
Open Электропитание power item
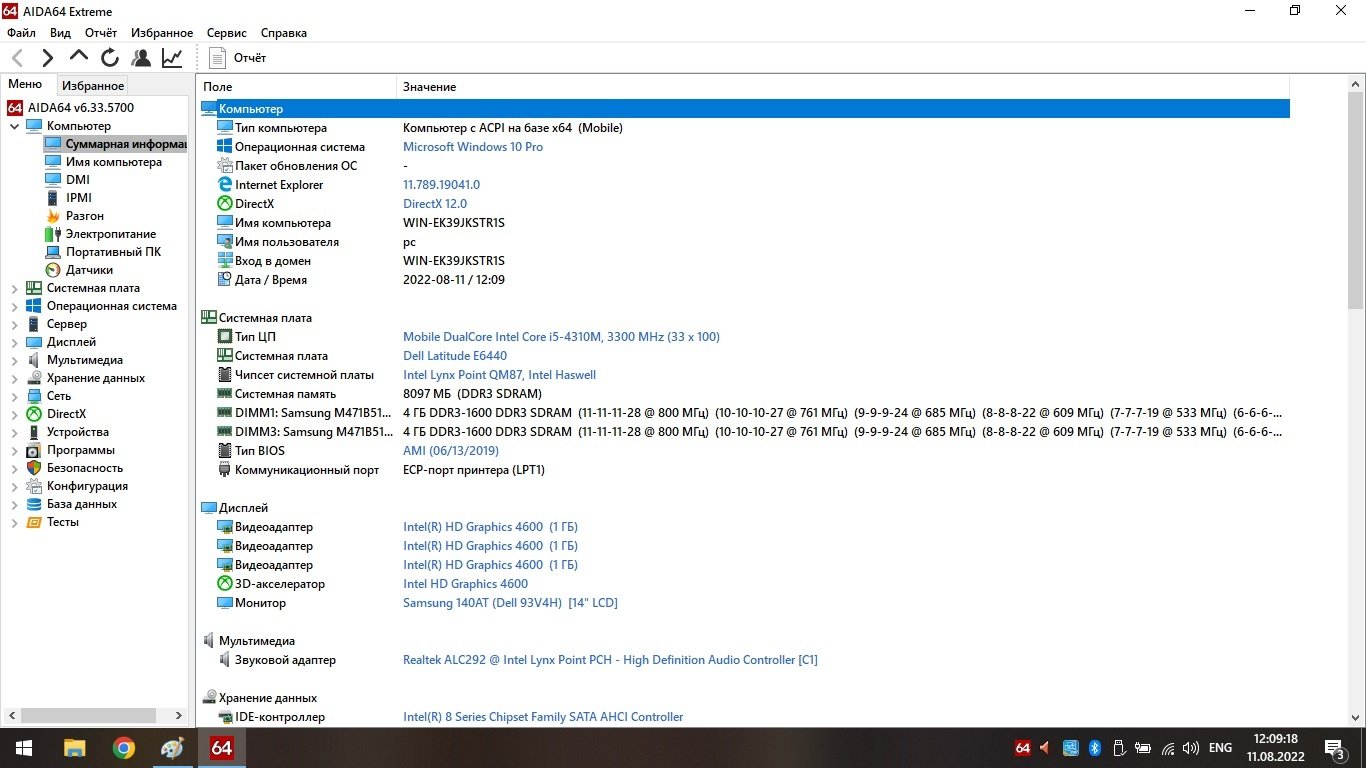click(x=111, y=234)
